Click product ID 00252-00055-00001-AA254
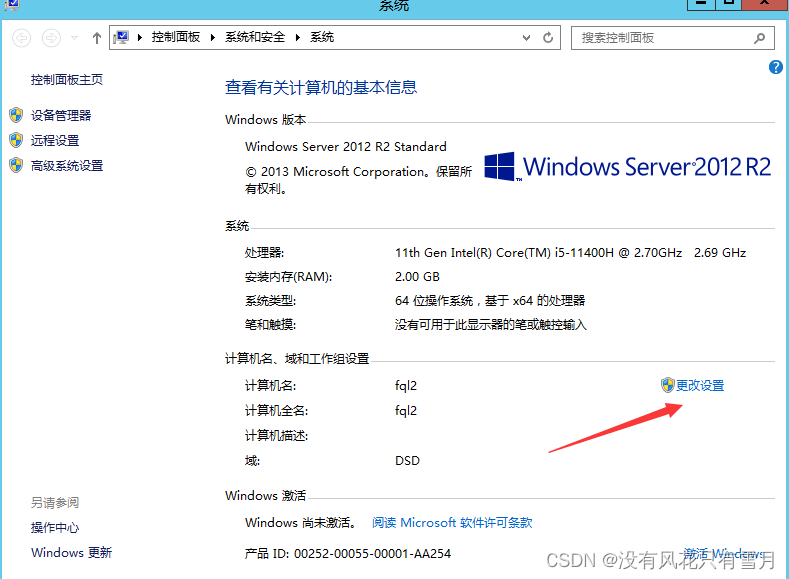The height and width of the screenshot is (579, 789). click(x=372, y=554)
